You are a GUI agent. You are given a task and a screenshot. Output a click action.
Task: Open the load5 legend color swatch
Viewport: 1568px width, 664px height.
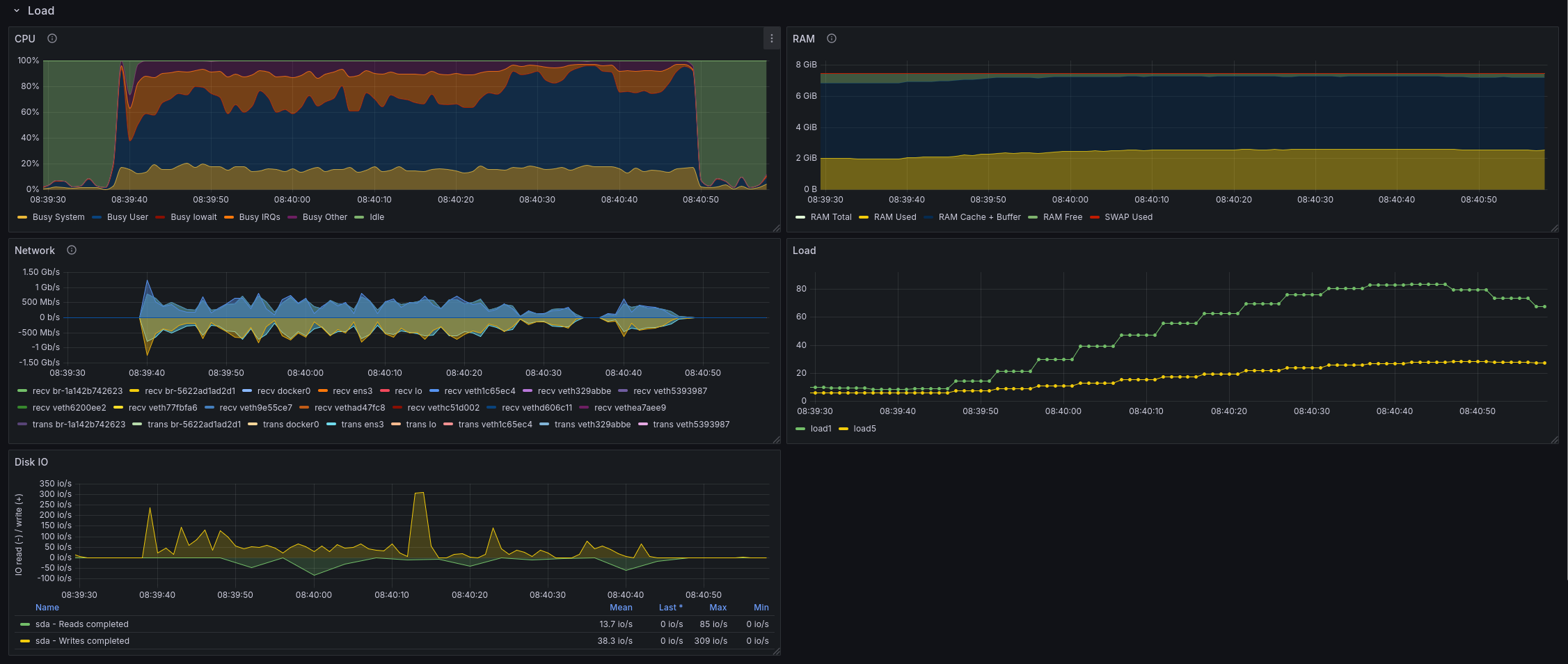pyautogui.click(x=844, y=429)
